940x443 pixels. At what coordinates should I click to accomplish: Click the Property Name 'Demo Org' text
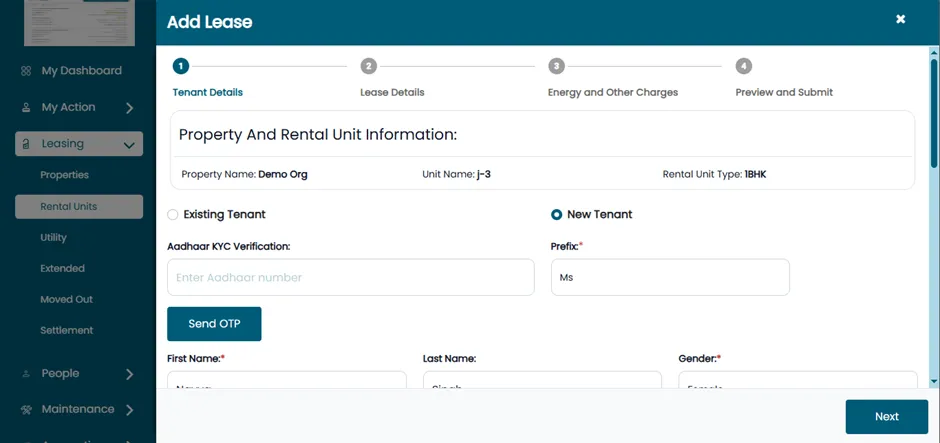[x=283, y=175]
